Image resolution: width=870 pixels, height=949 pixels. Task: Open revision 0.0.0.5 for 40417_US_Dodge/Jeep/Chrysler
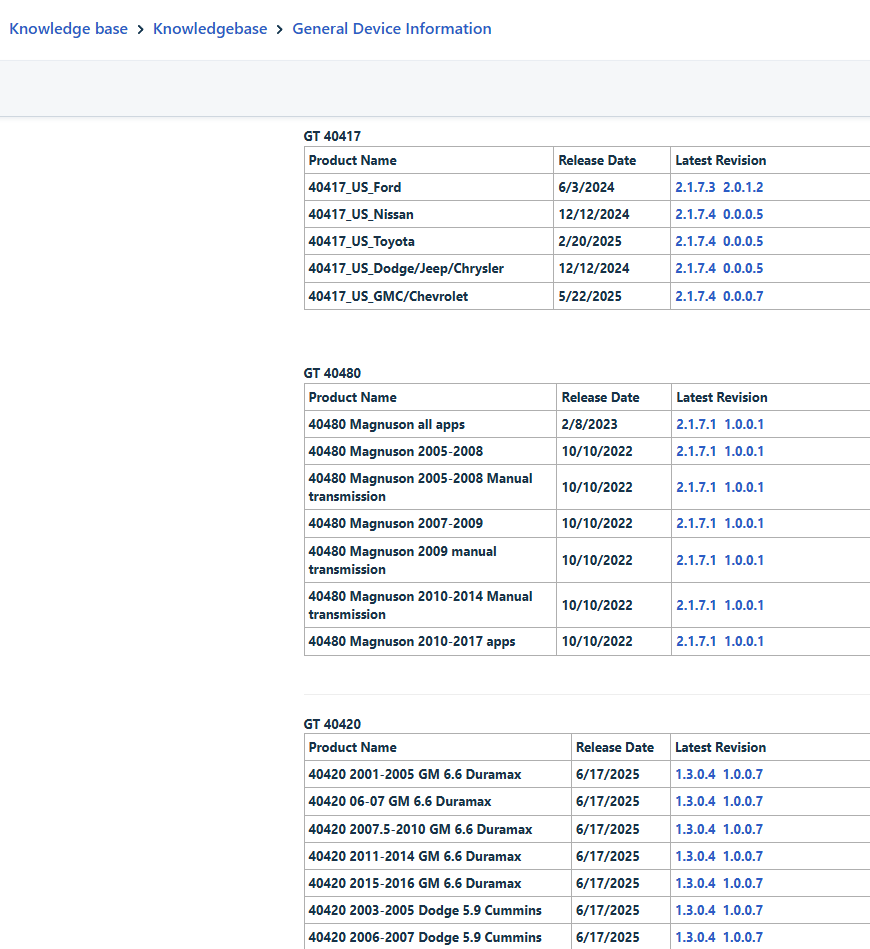pyautogui.click(x=743, y=268)
